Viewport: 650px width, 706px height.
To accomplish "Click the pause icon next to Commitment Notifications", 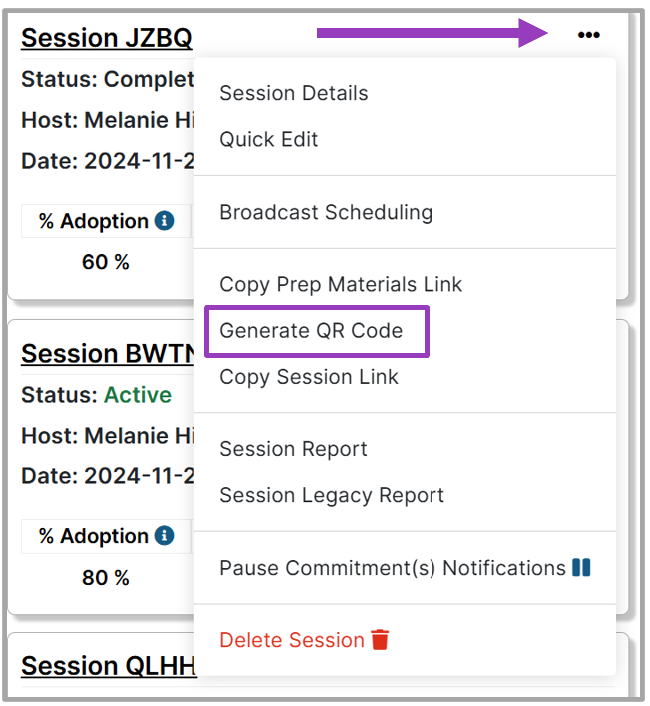I will (581, 567).
